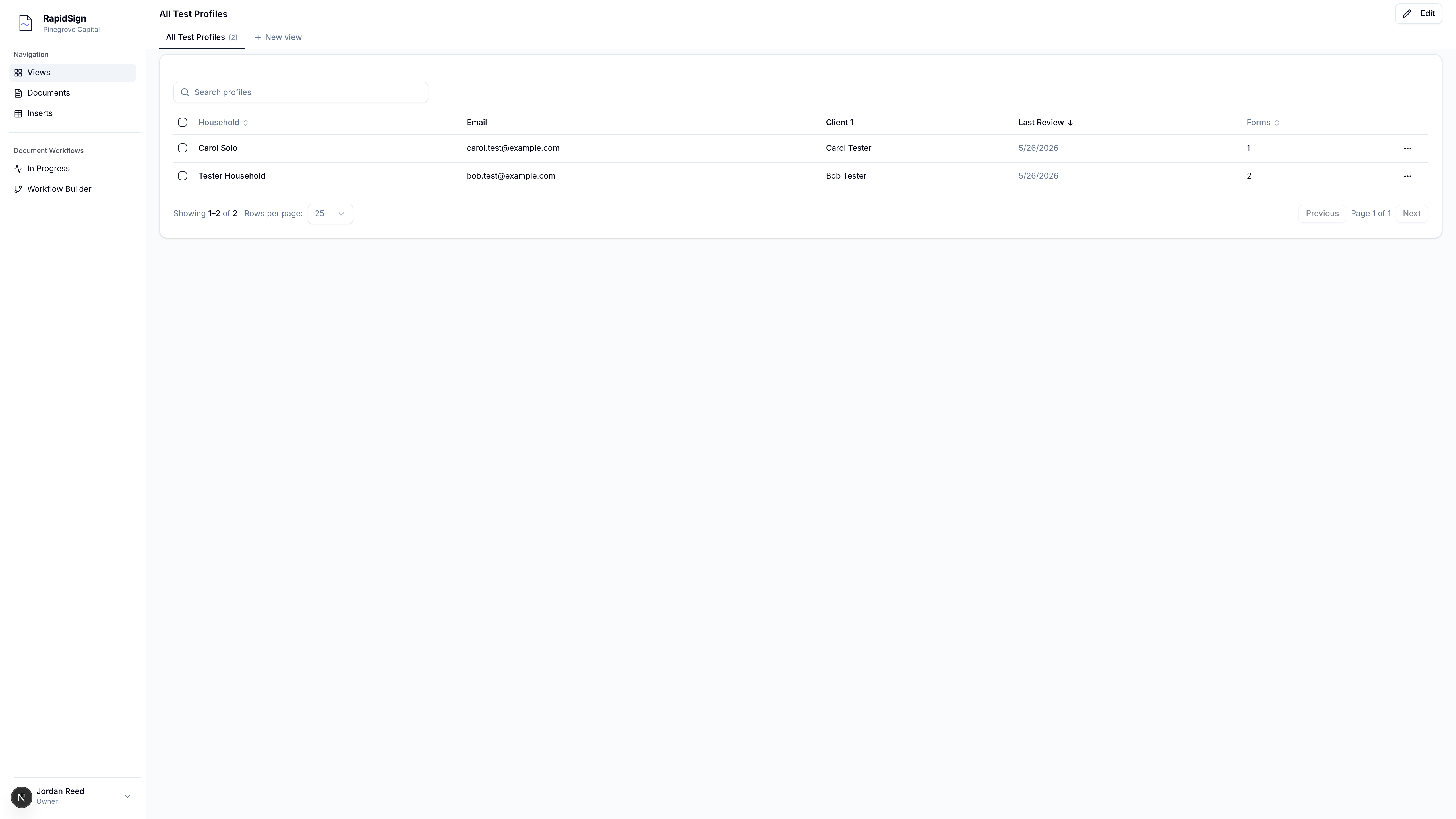This screenshot has width=1456, height=819.
Task: Sort by Household column header
Action: 223,123
